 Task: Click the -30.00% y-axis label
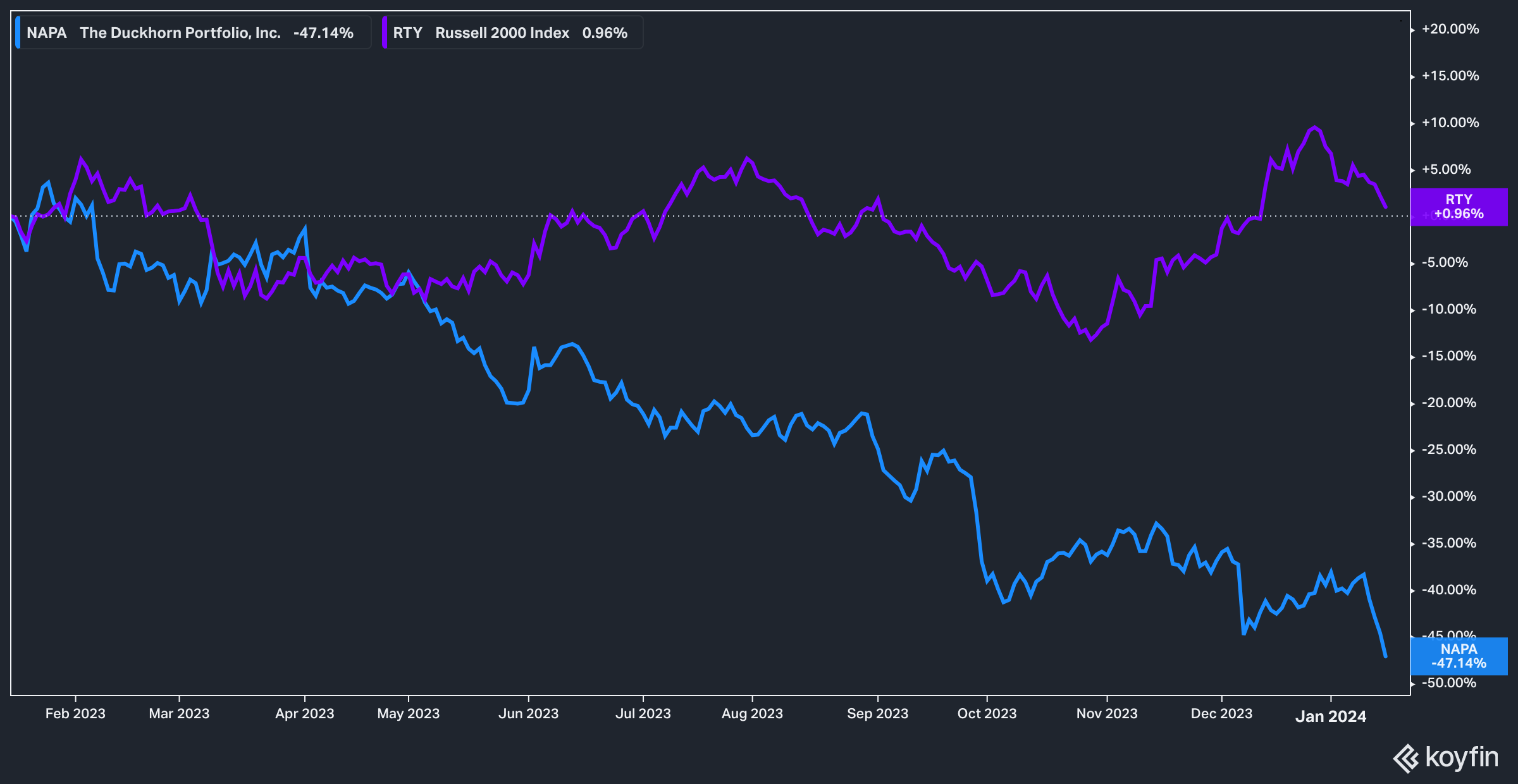[1449, 496]
